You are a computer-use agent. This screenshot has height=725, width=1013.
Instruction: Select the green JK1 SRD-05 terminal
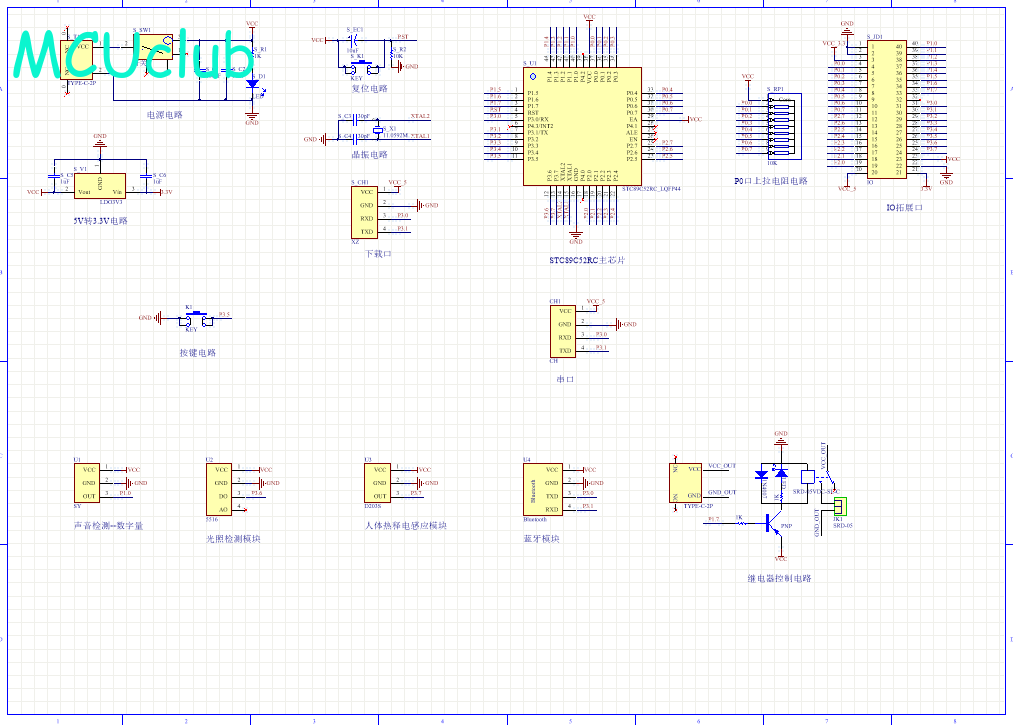coord(839,506)
